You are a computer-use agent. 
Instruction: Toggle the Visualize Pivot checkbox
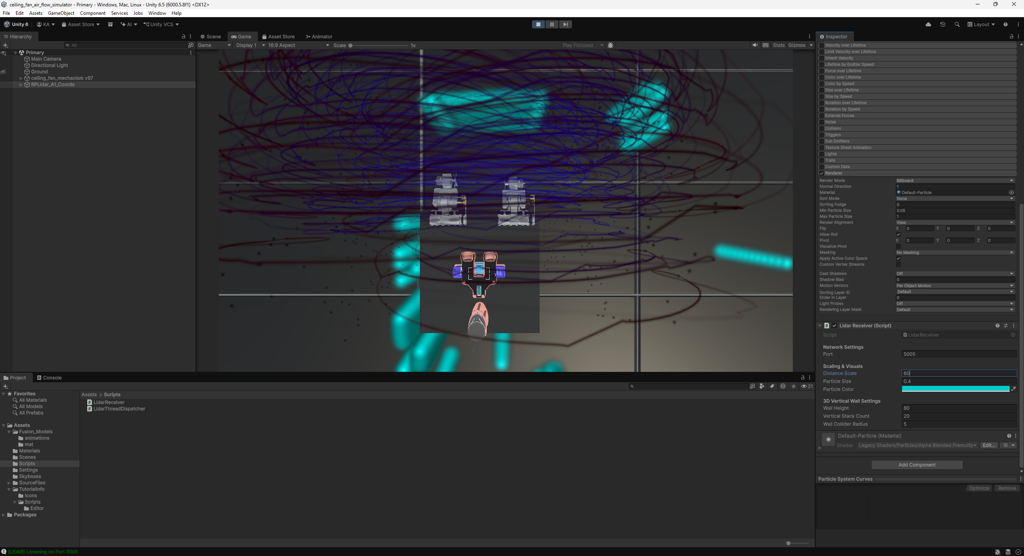(x=899, y=246)
